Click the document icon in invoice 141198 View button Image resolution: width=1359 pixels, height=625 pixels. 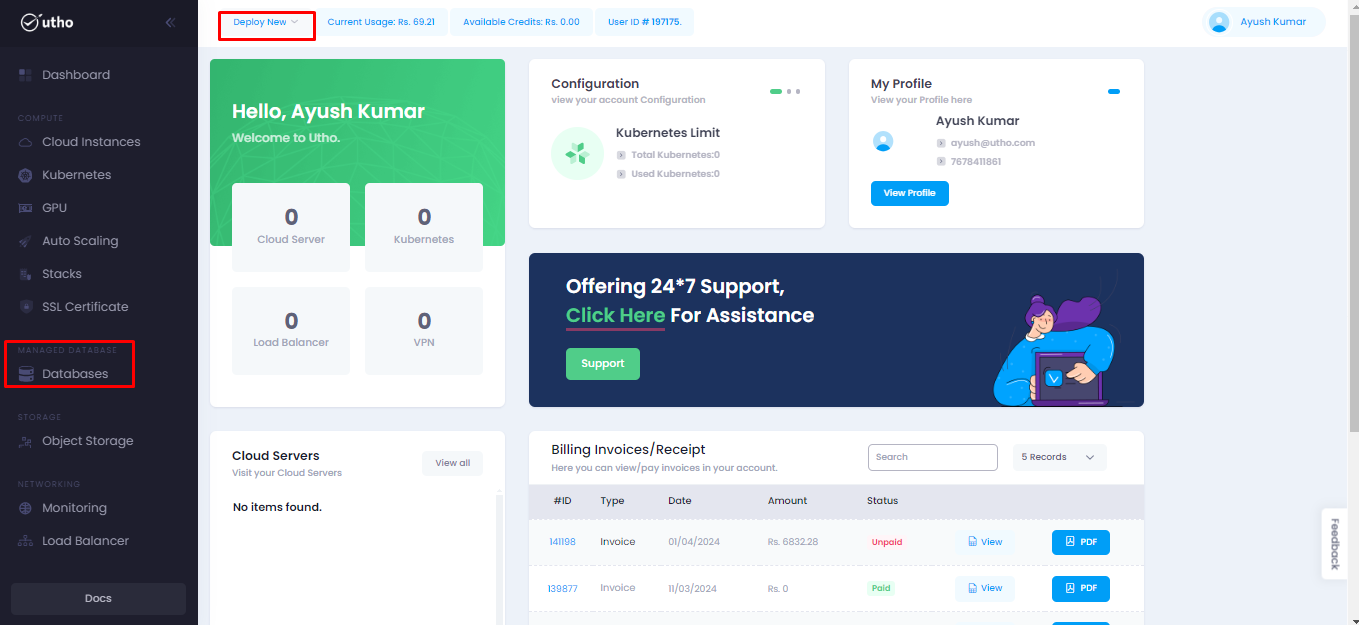coord(973,542)
